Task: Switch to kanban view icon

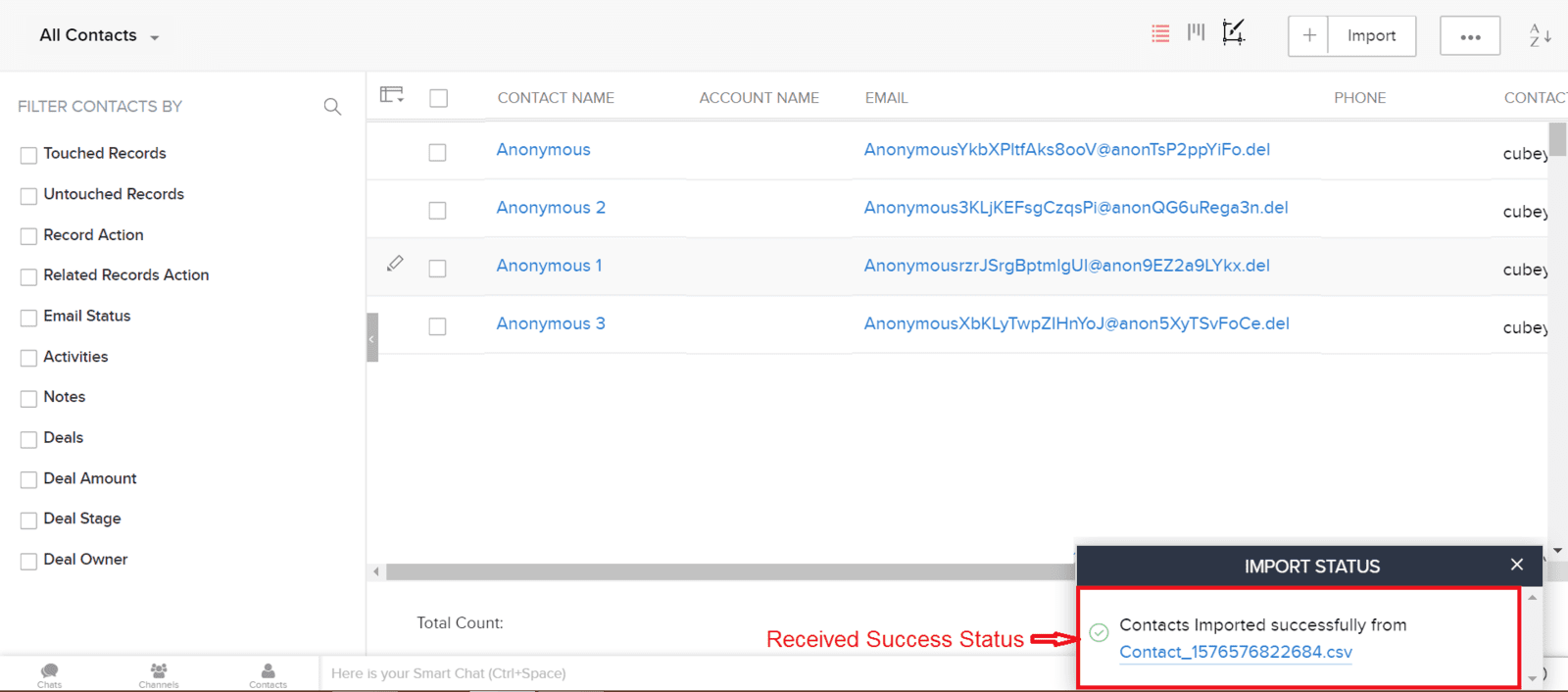Action: 1196,32
